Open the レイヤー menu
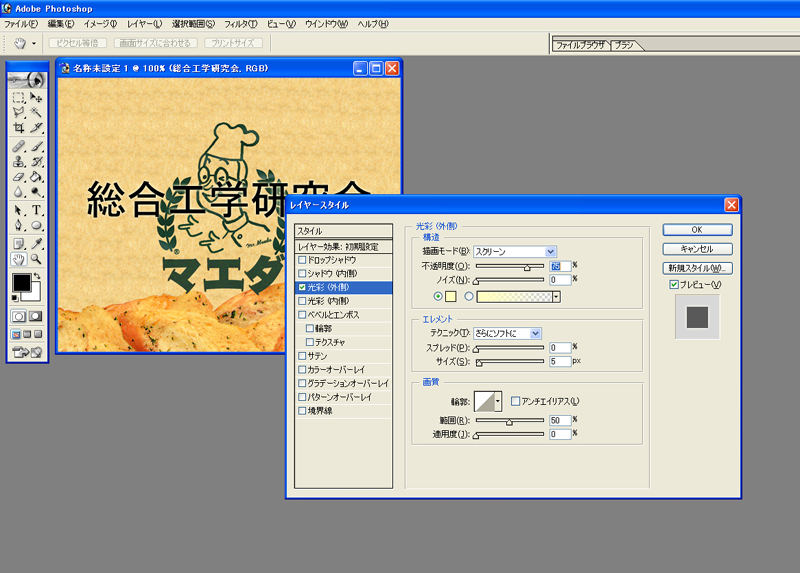The image size is (800, 573). tap(144, 24)
